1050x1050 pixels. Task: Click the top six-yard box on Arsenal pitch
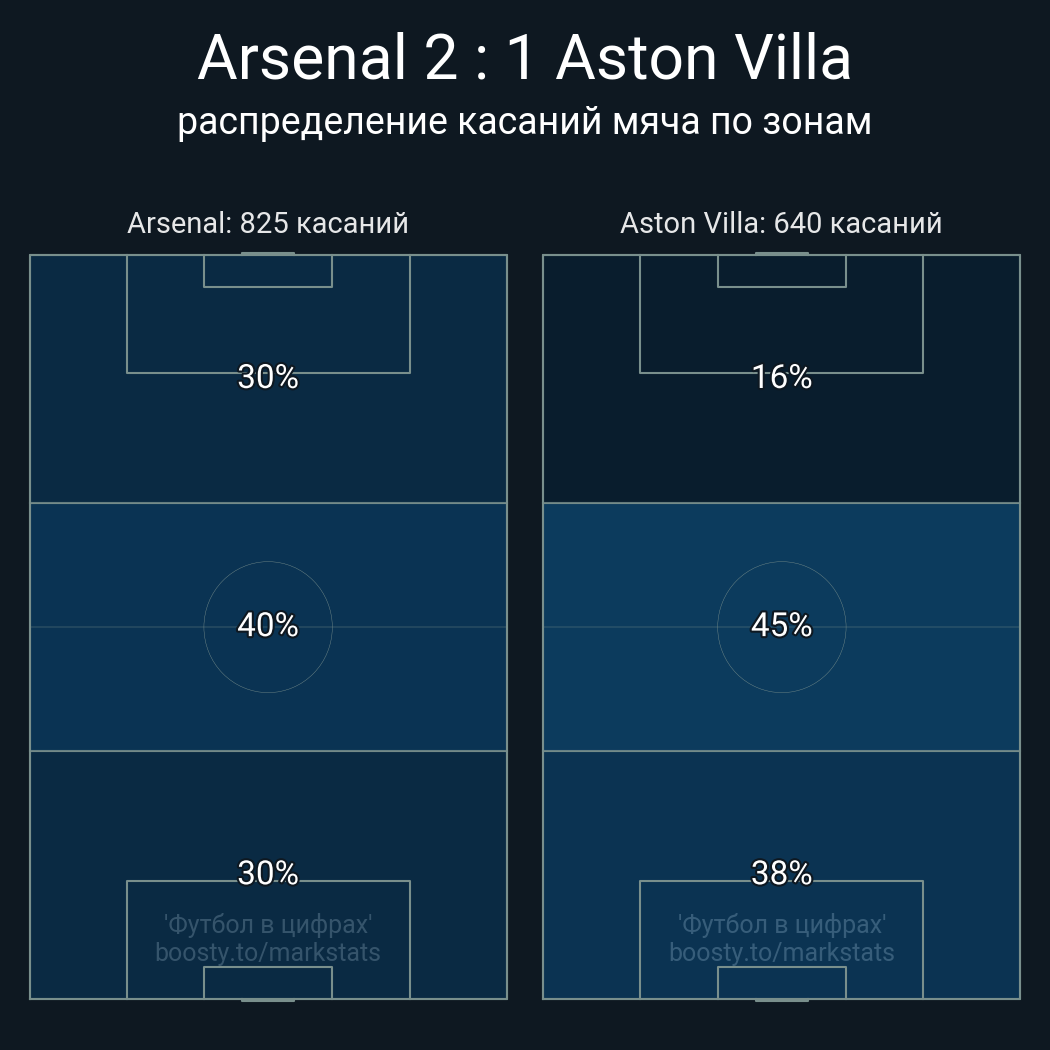point(268,271)
